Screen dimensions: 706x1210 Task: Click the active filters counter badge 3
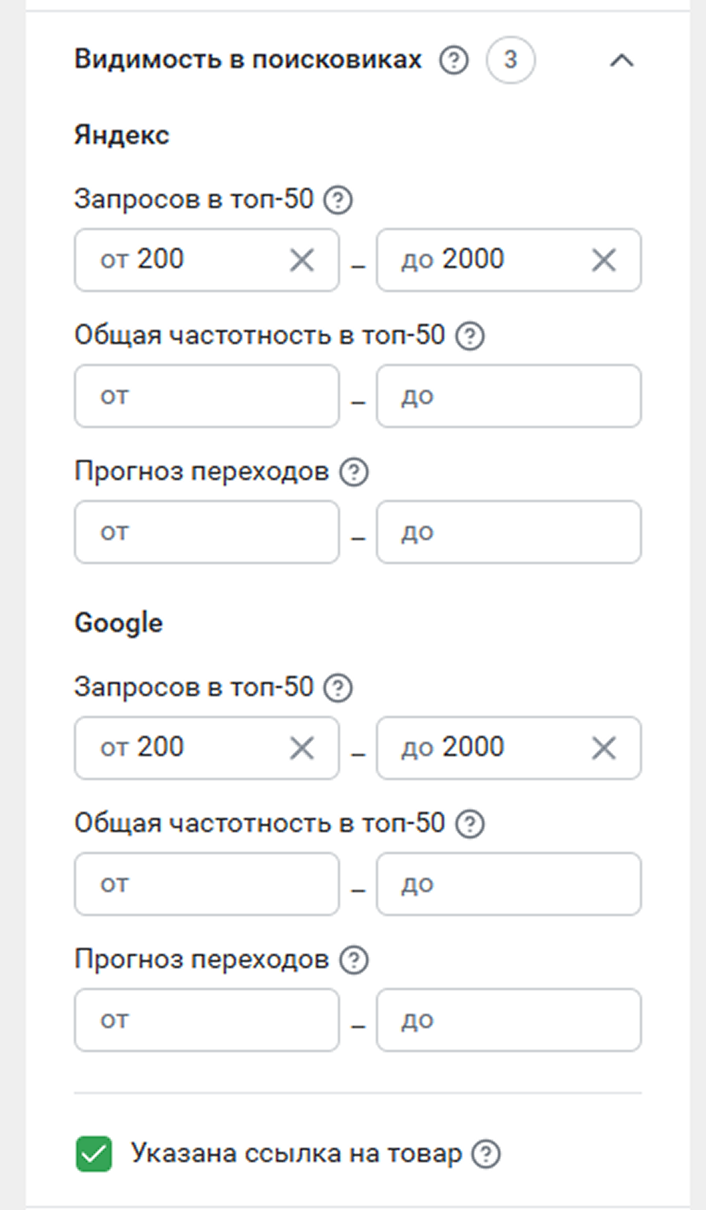(x=511, y=61)
